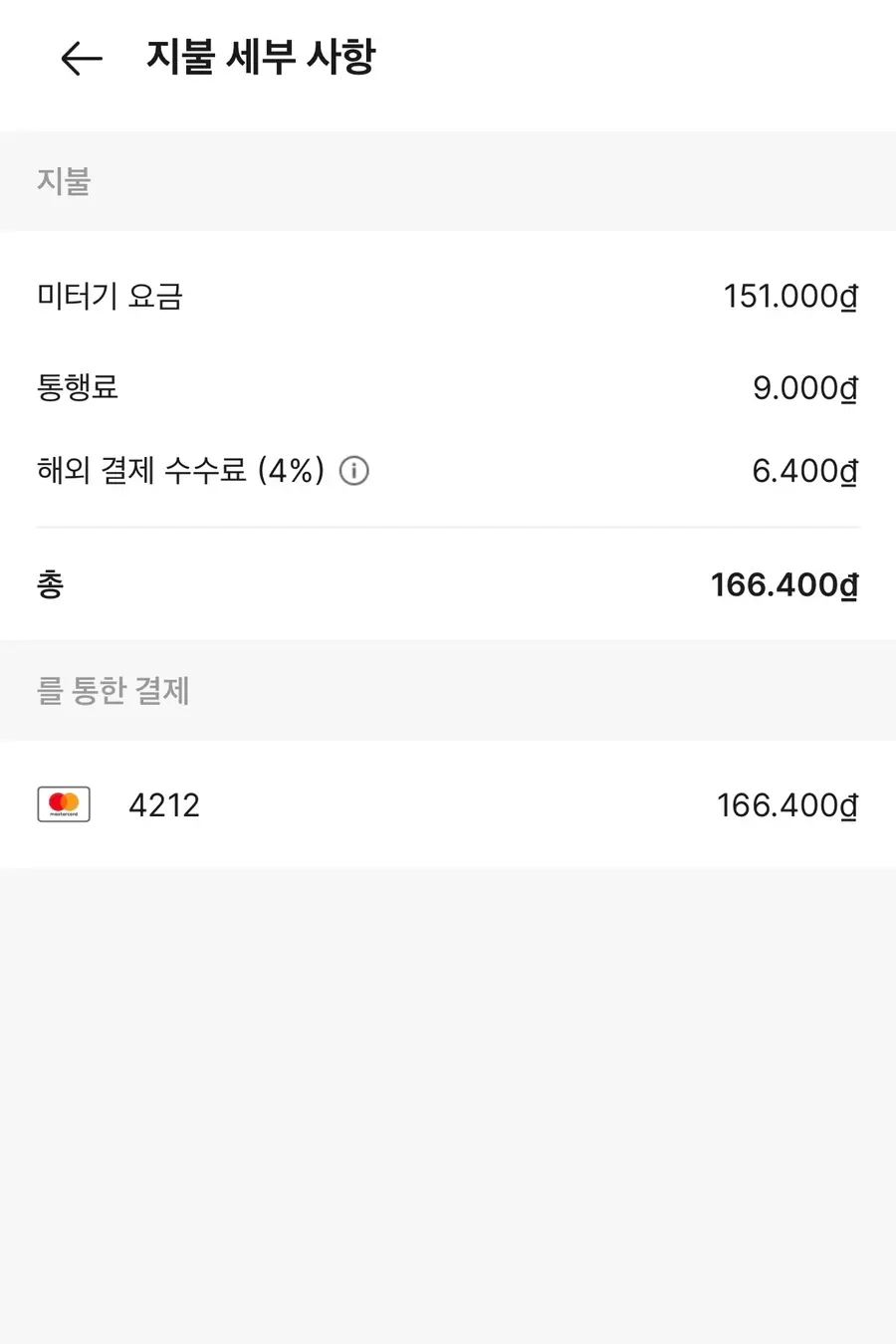The width and height of the screenshot is (896, 1344).
Task: Tap the 지불 section header
Action: tap(64, 181)
